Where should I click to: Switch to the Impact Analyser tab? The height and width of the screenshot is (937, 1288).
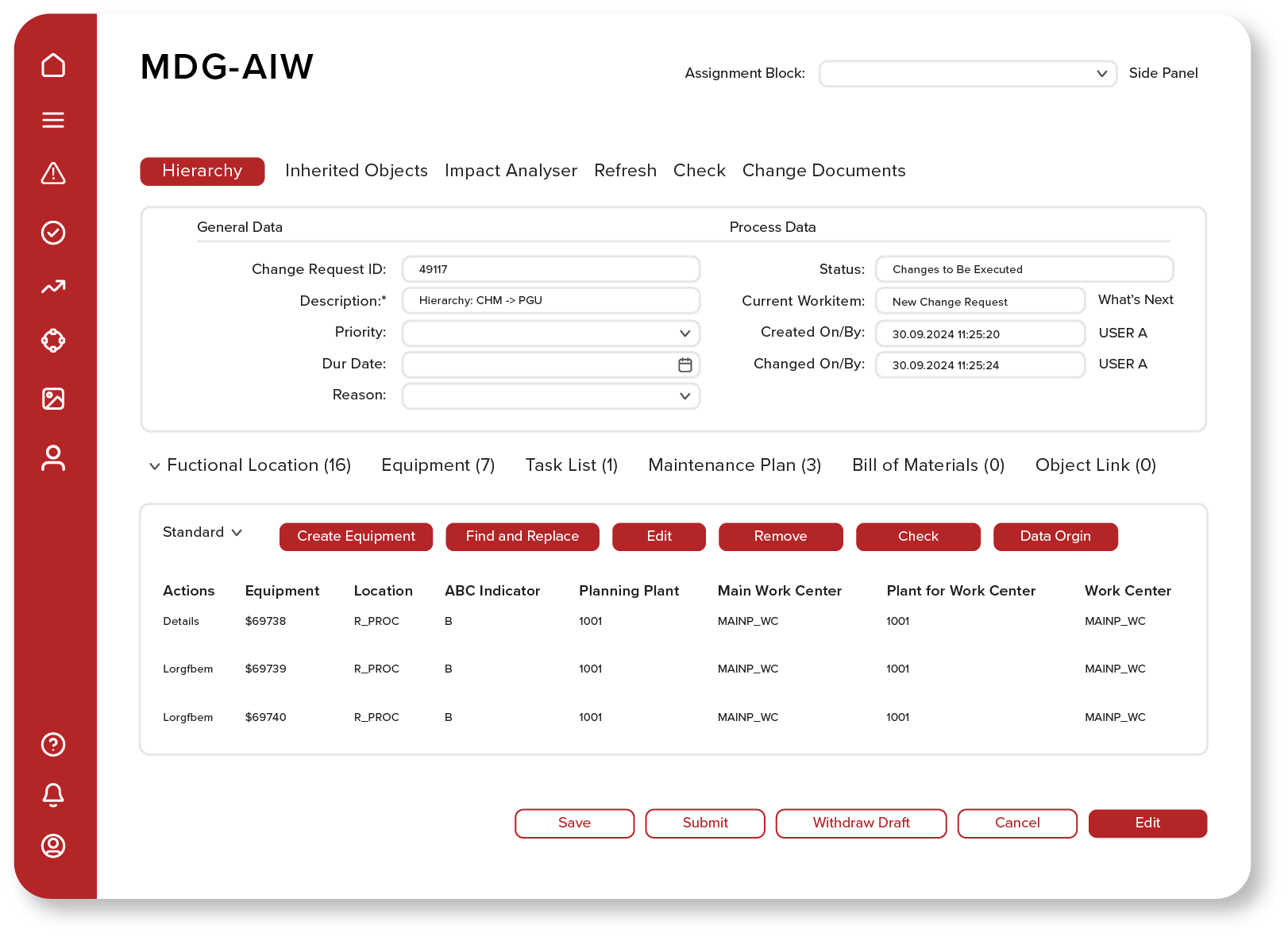point(511,170)
